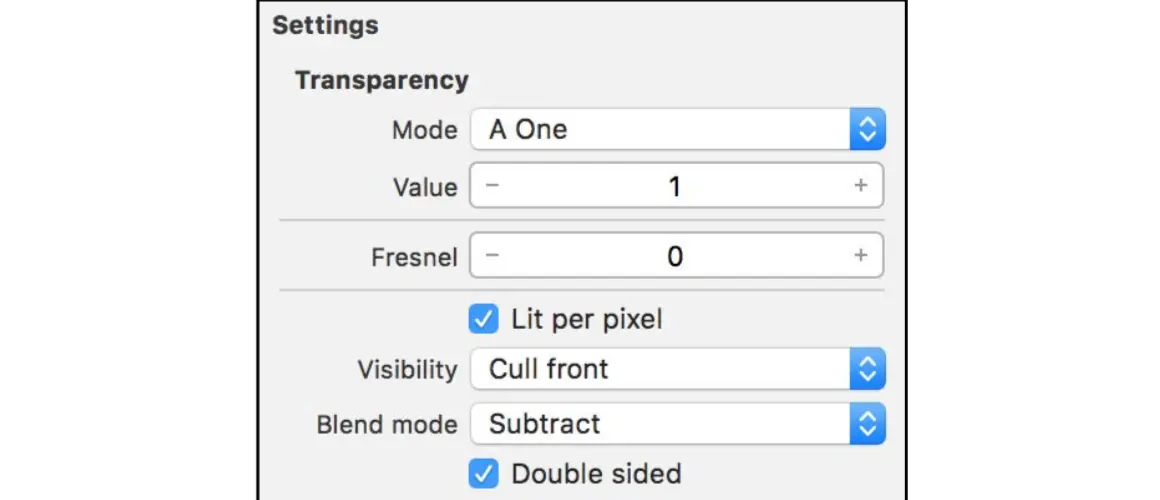The image size is (1160, 500).
Task: Uncheck the Double sided checkbox
Action: pos(483,474)
